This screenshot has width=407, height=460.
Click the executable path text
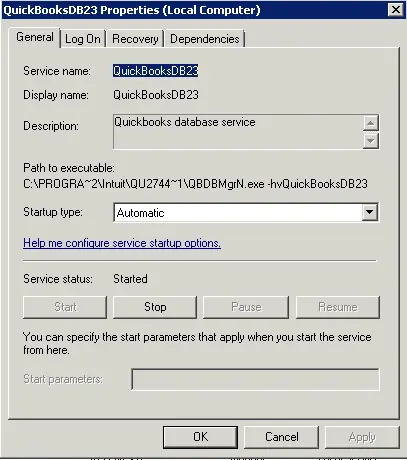(x=195, y=184)
